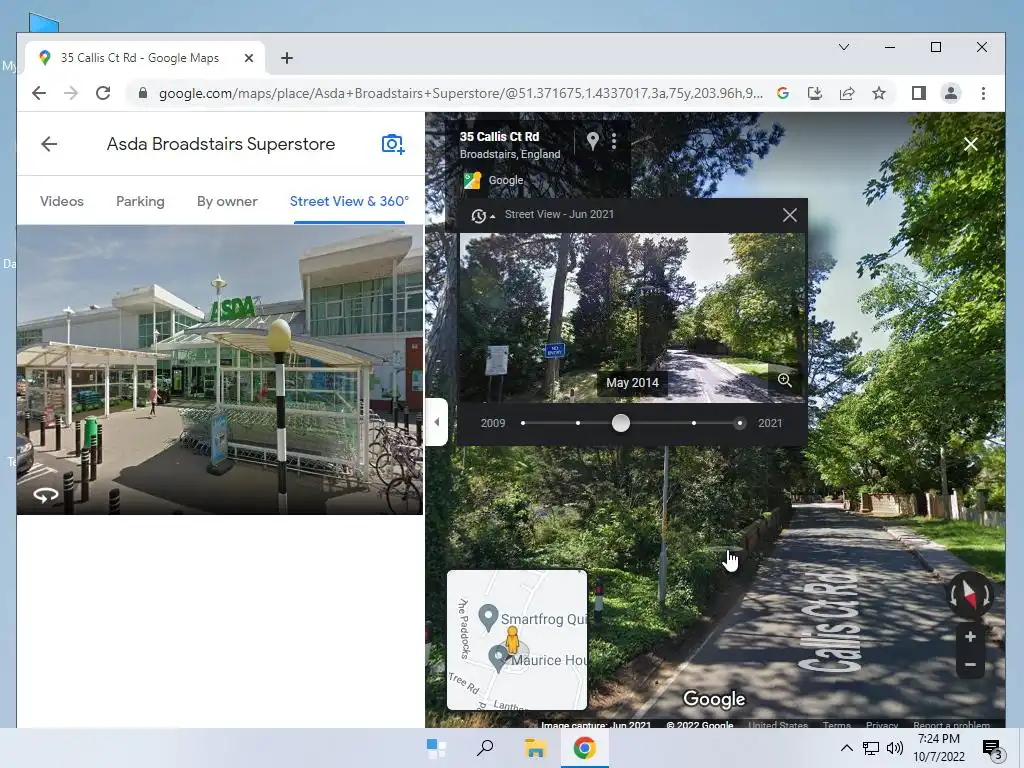The image size is (1024, 768).
Task: Zoom in Street View with plus
Action: coord(970,637)
